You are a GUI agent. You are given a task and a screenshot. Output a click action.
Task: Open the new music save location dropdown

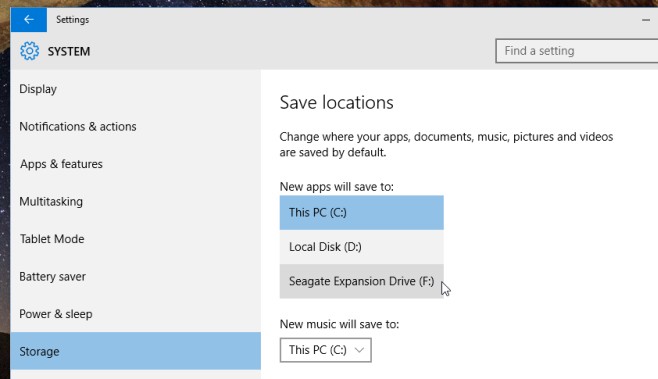click(326, 350)
